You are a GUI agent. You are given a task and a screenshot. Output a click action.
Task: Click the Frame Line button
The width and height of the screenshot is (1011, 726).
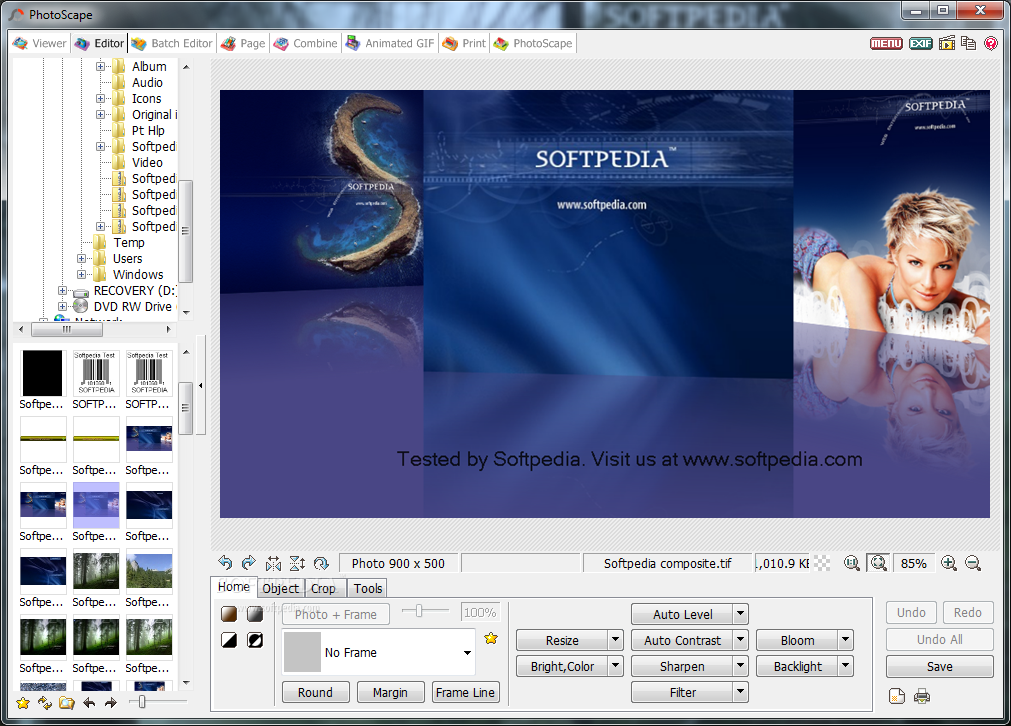465,692
